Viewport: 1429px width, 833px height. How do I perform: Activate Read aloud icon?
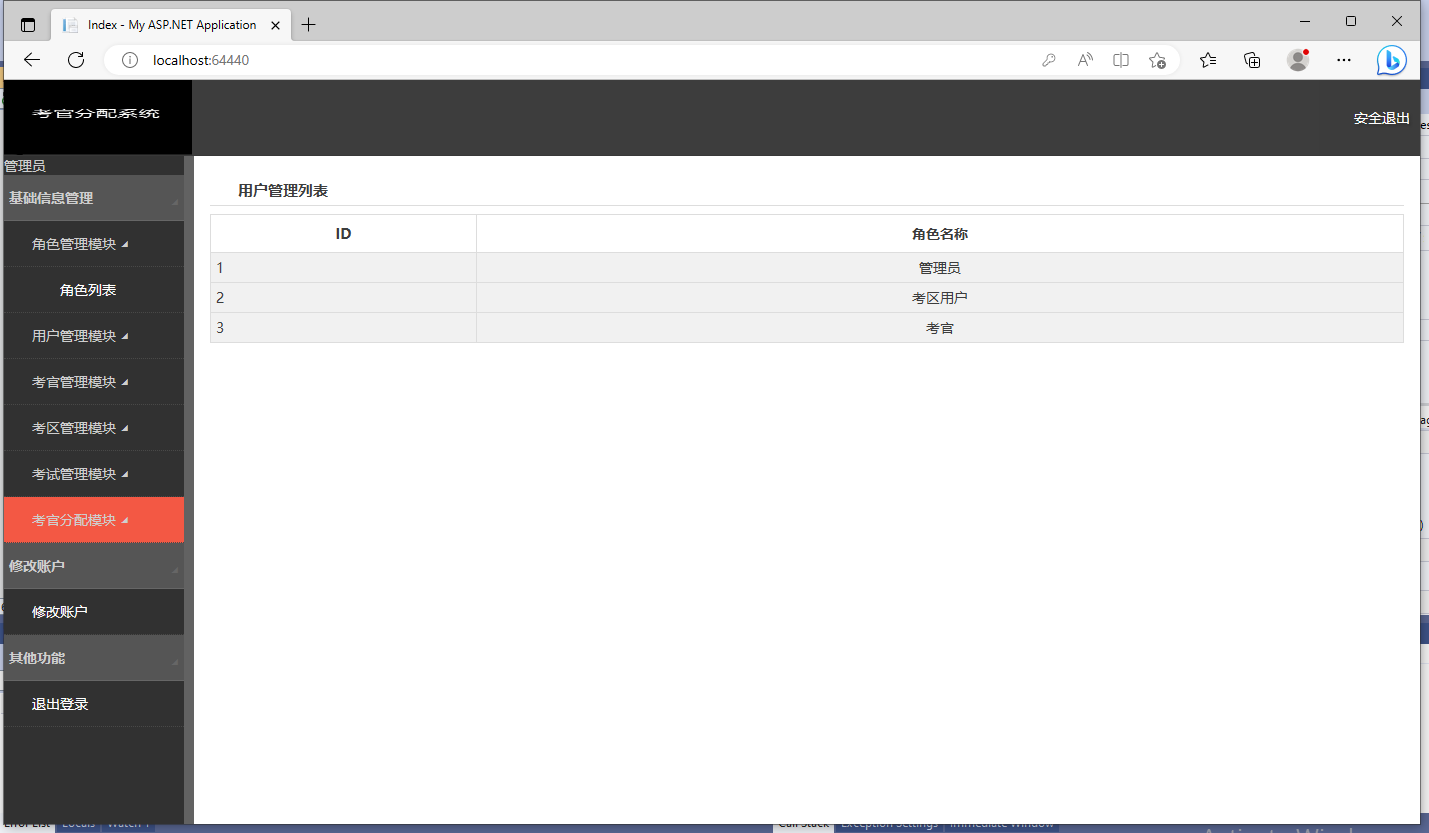point(1085,60)
